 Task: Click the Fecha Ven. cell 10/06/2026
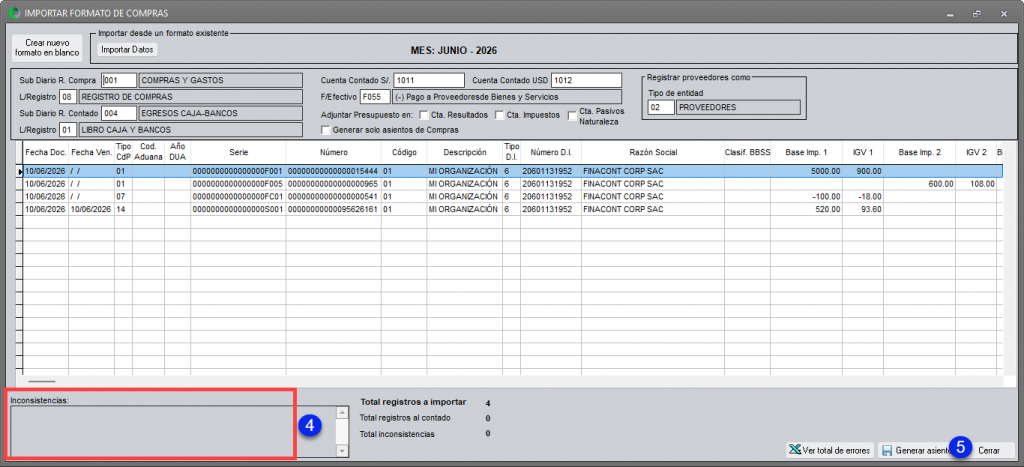click(91, 209)
